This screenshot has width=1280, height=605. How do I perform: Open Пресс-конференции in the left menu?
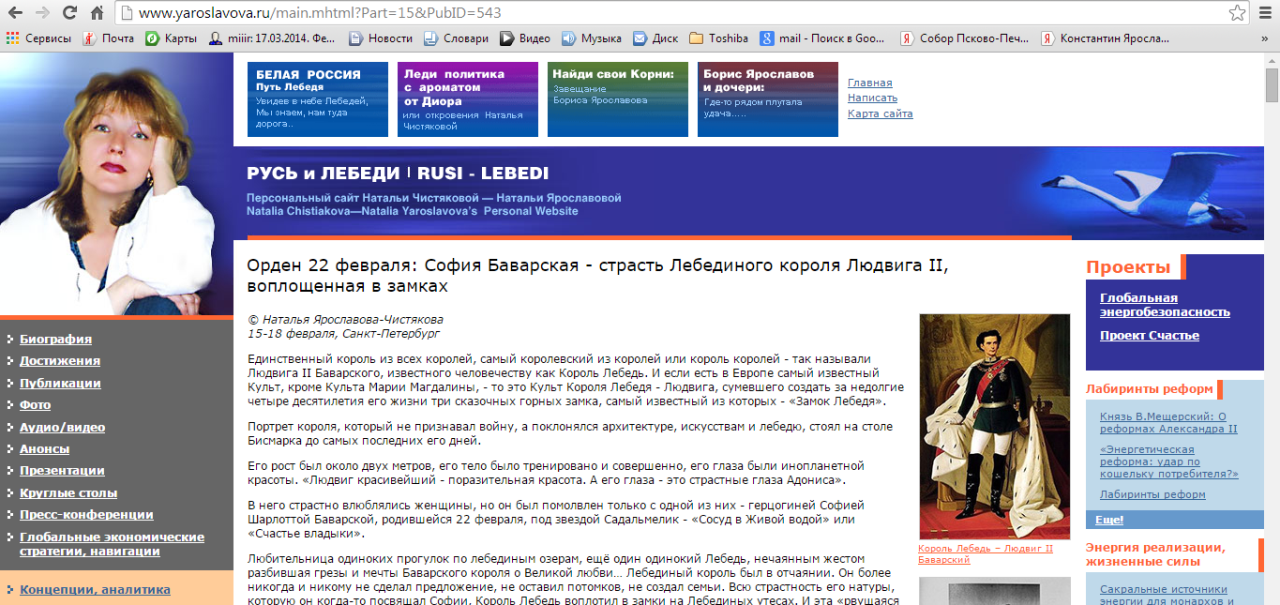click(87, 515)
